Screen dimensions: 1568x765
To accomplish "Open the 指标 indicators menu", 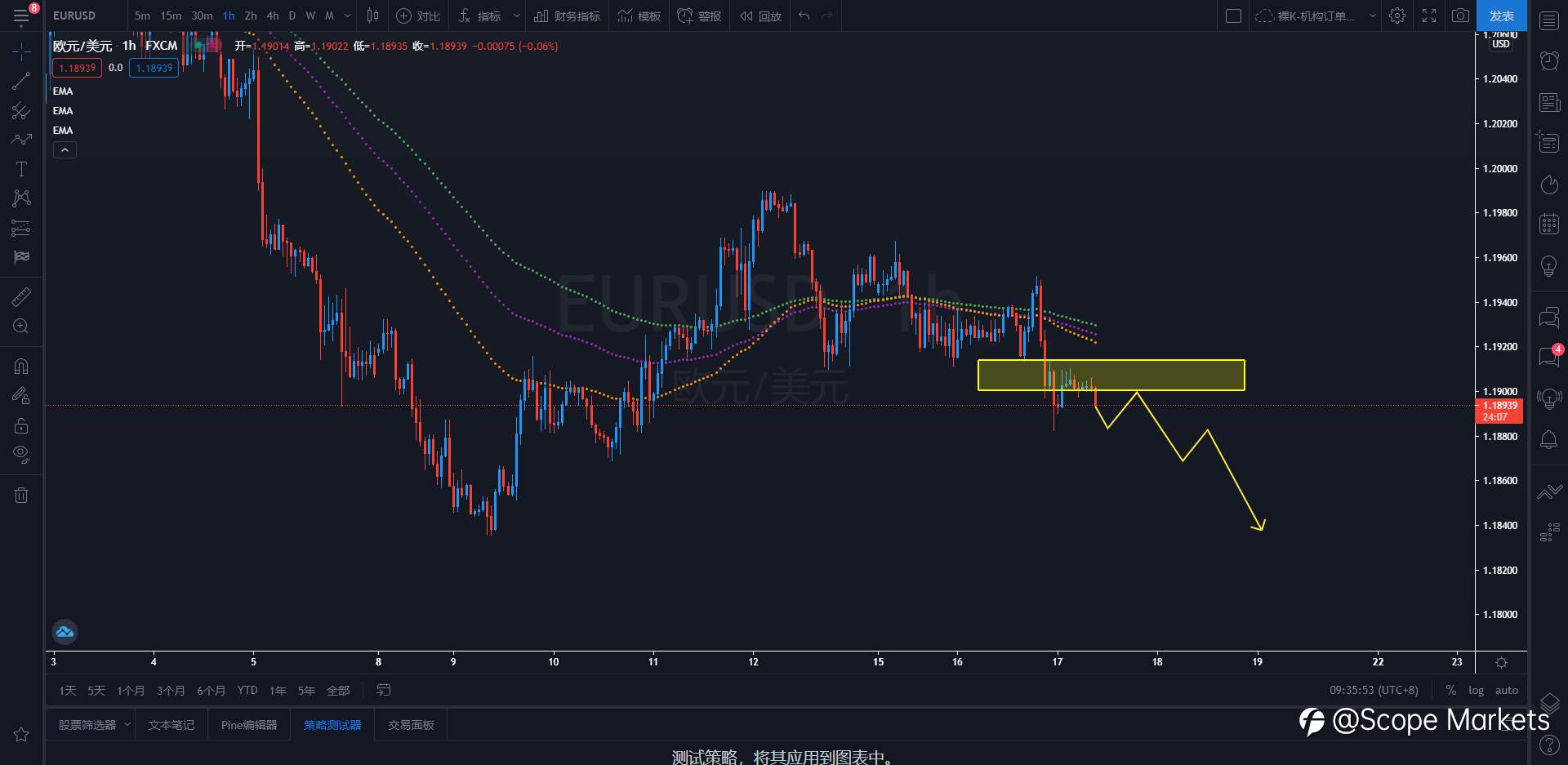I will click(480, 16).
